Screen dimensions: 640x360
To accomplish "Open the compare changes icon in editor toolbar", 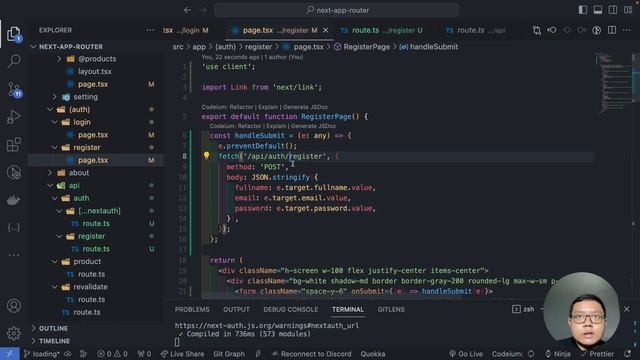I will coord(537,30).
